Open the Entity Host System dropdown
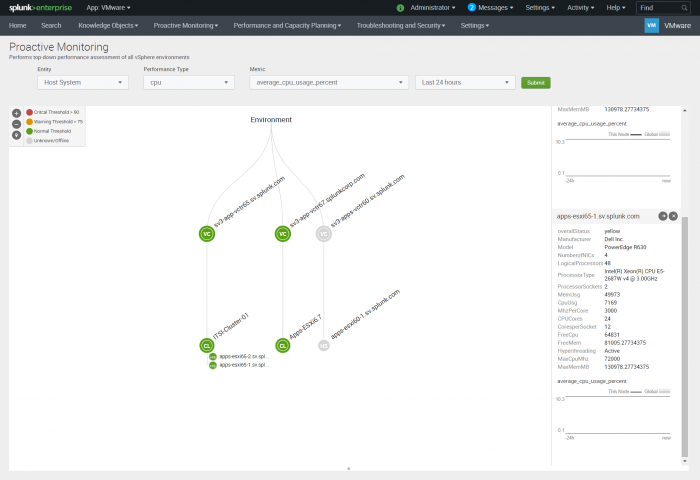The image size is (700, 480). point(83,83)
